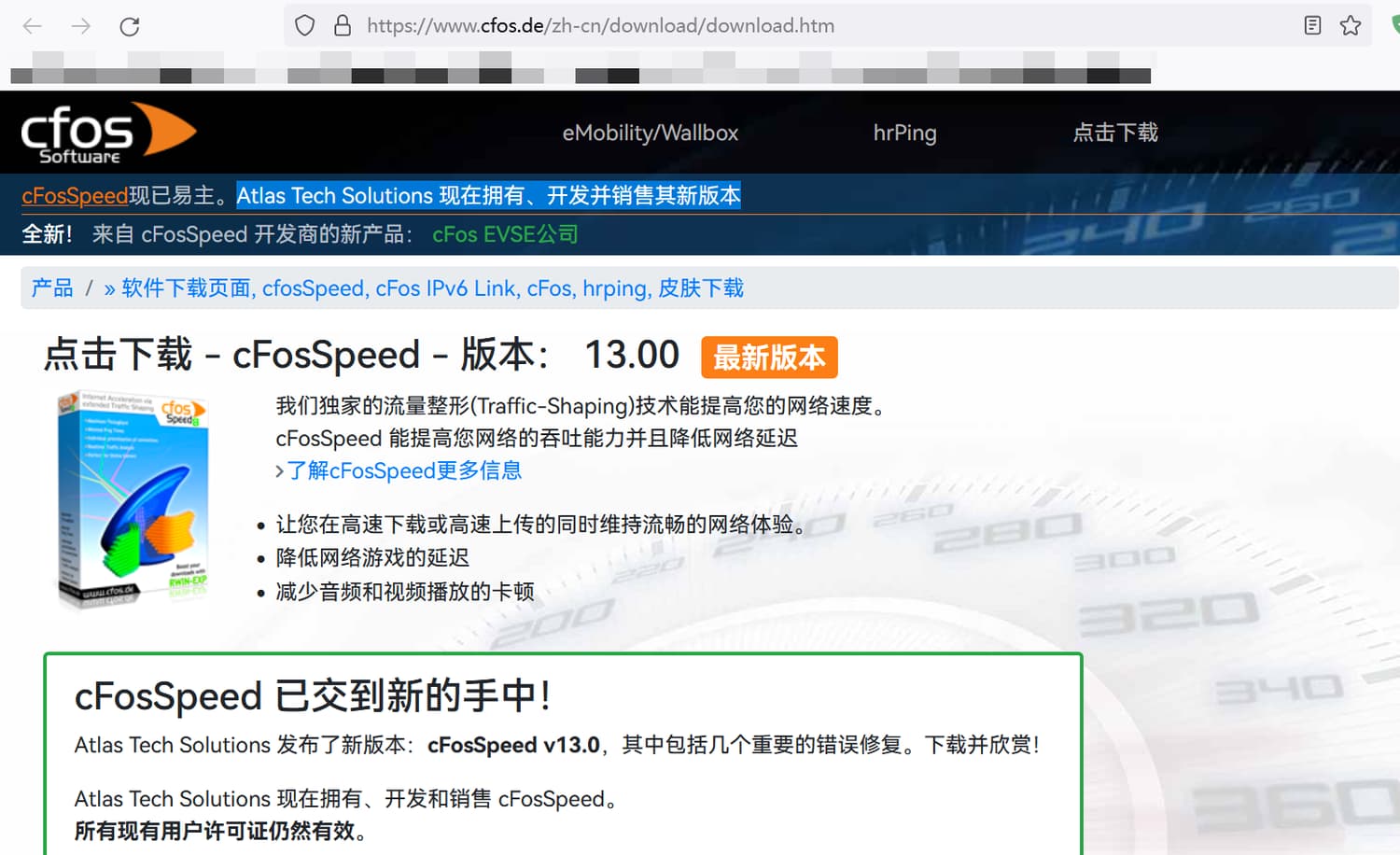Open the 点击下载 navigation menu
The image size is (1400, 855).
point(1115,133)
